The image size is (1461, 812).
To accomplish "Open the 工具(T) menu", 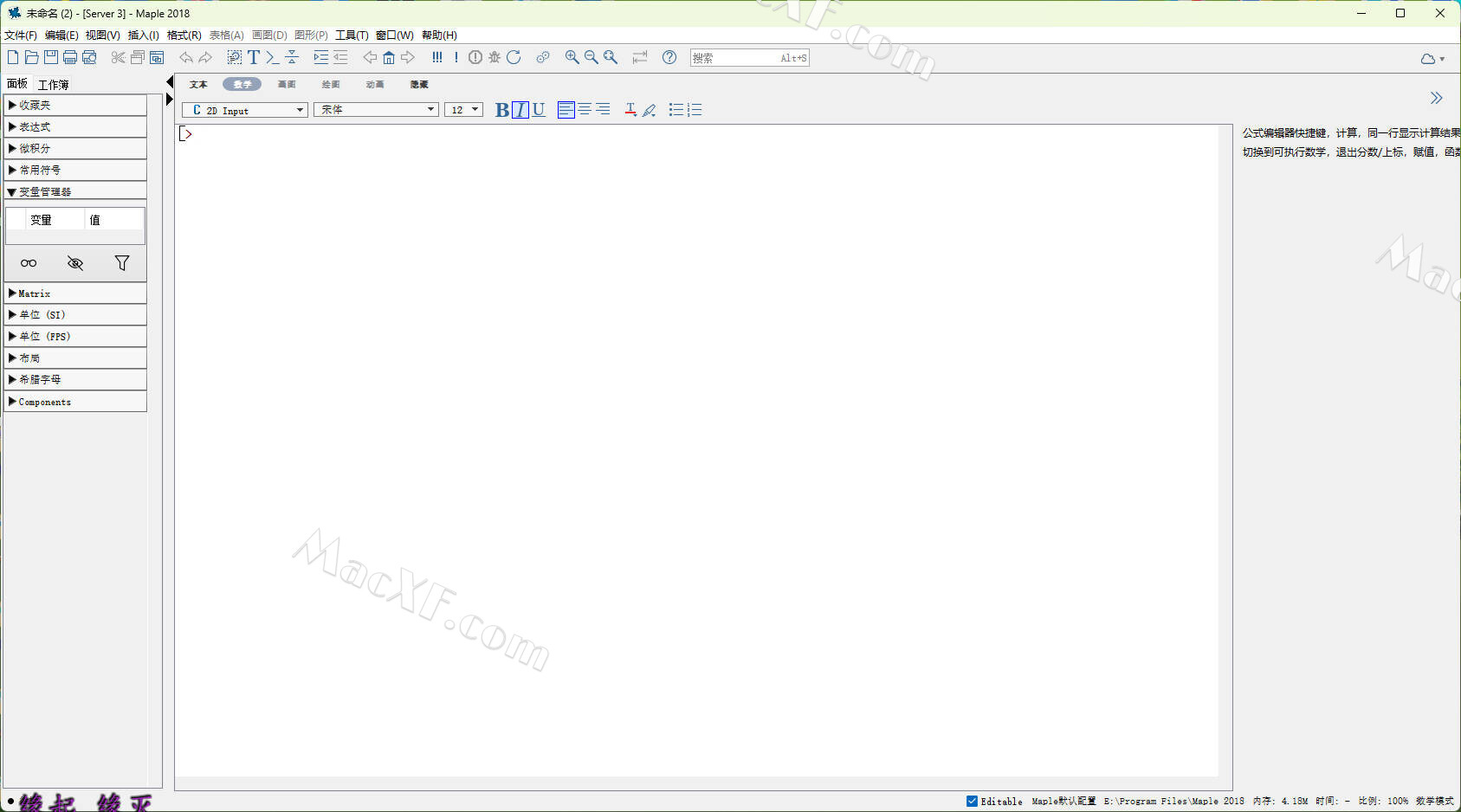I will (352, 35).
